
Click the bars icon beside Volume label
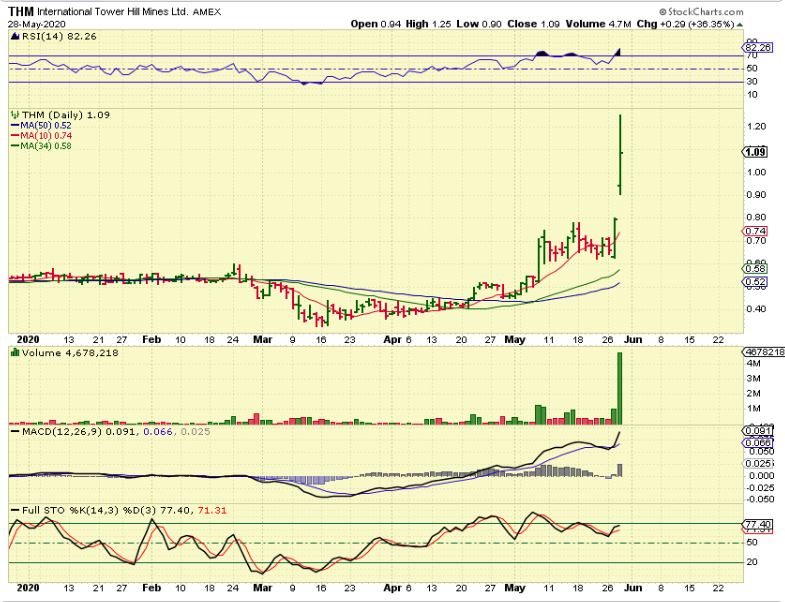(15, 353)
